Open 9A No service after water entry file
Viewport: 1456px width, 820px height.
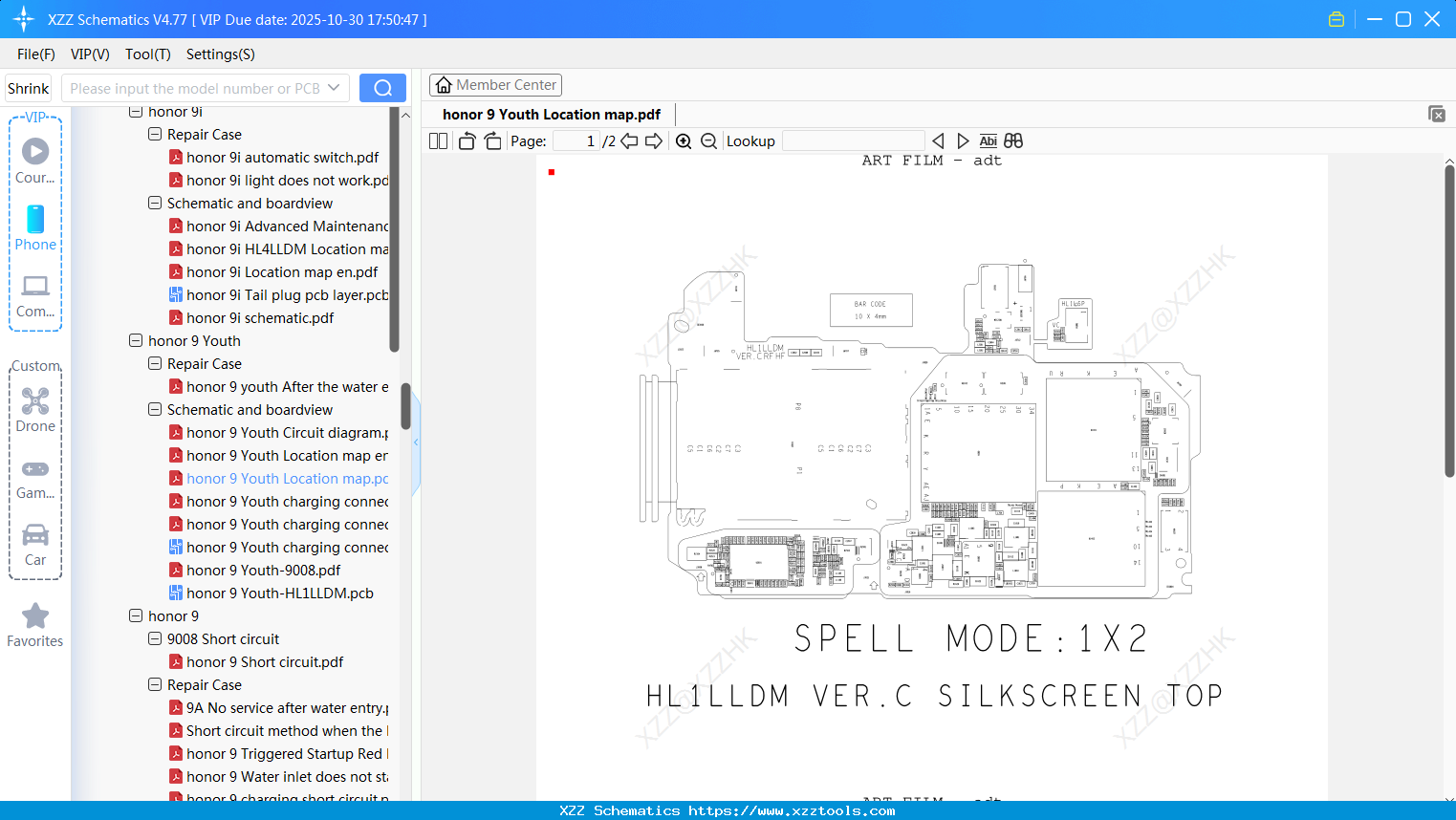(x=279, y=708)
